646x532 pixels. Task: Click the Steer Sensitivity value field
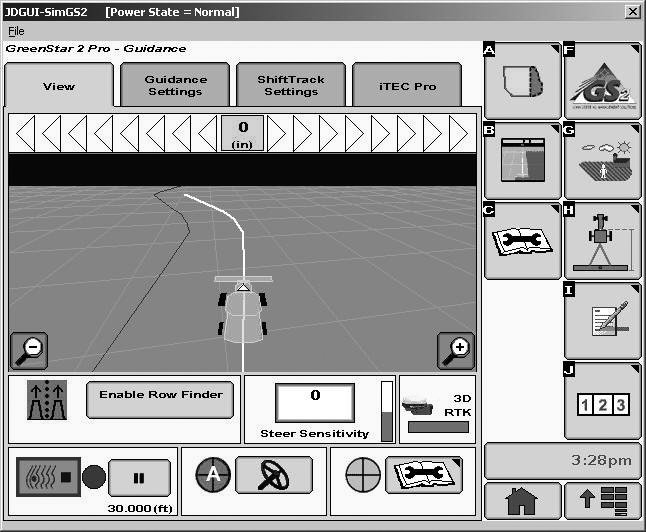[314, 401]
